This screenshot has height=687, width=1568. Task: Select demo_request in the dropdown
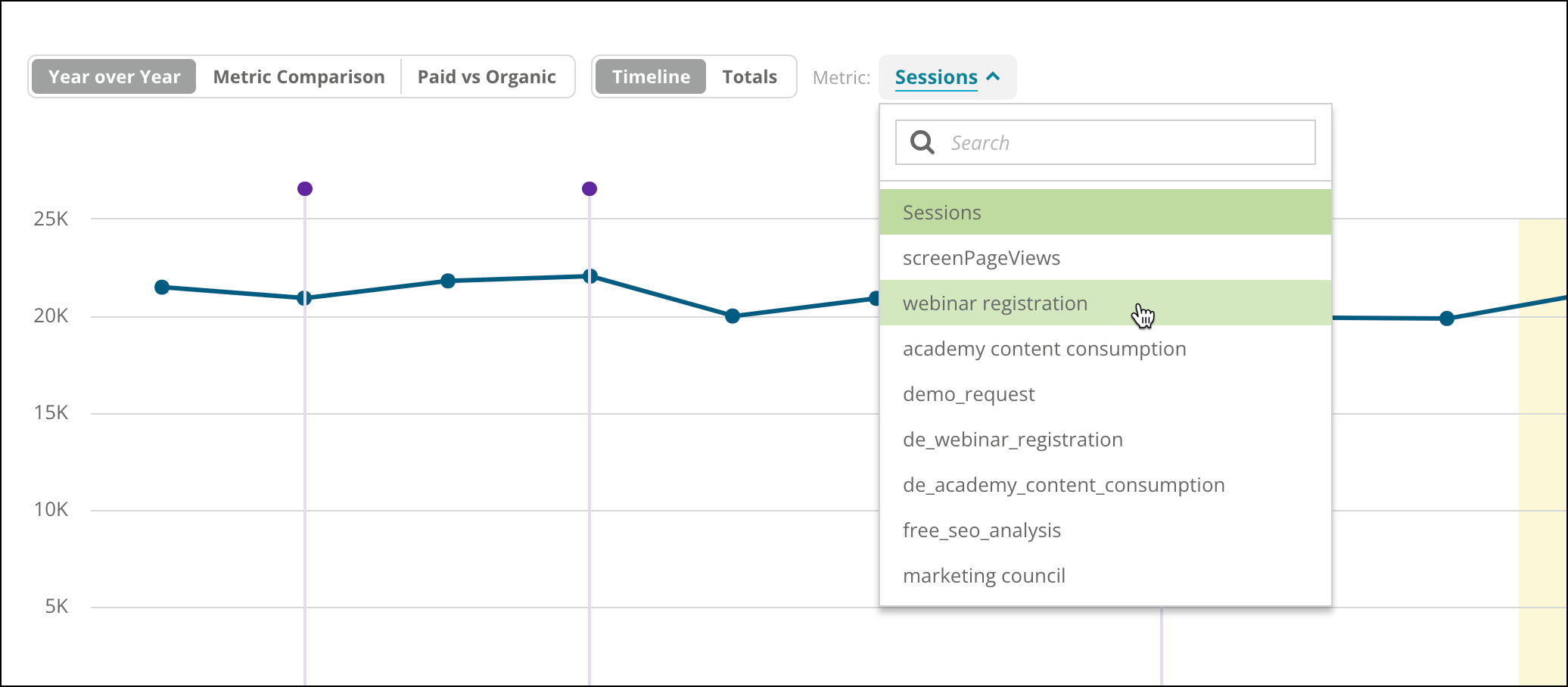click(1105, 393)
